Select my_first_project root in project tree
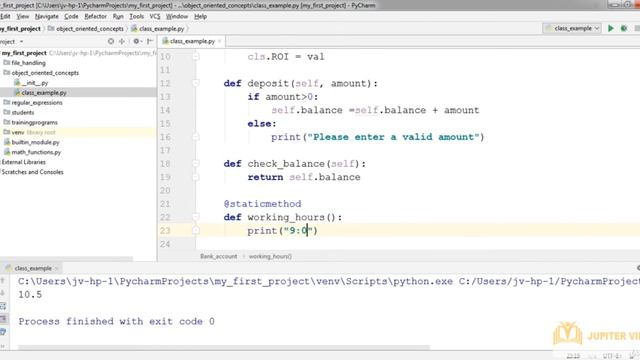This screenshot has width=640, height=360. click(24, 53)
